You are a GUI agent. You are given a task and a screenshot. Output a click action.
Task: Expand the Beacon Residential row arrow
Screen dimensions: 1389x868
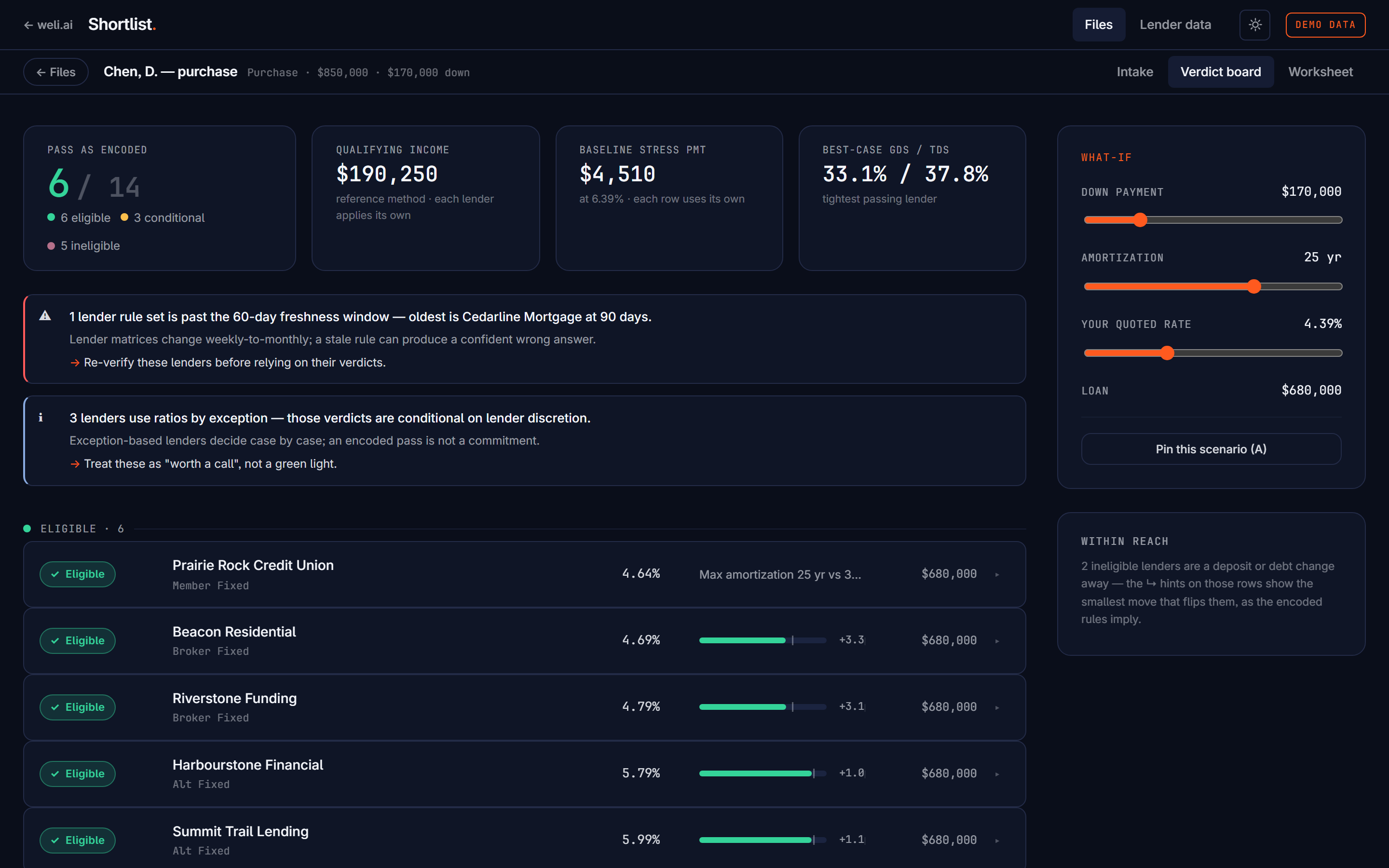pos(997,641)
